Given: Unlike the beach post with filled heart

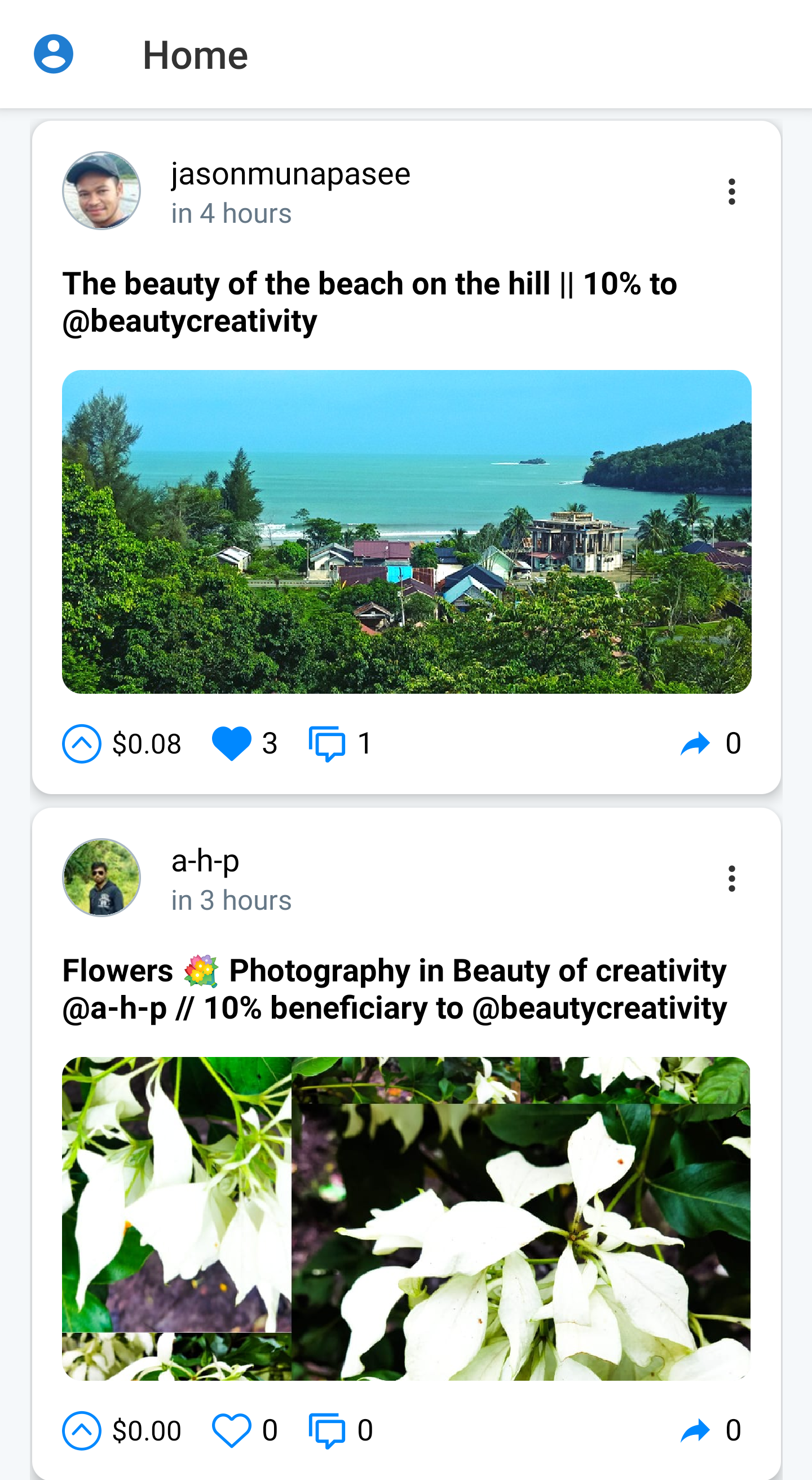Looking at the screenshot, I should pos(231,743).
